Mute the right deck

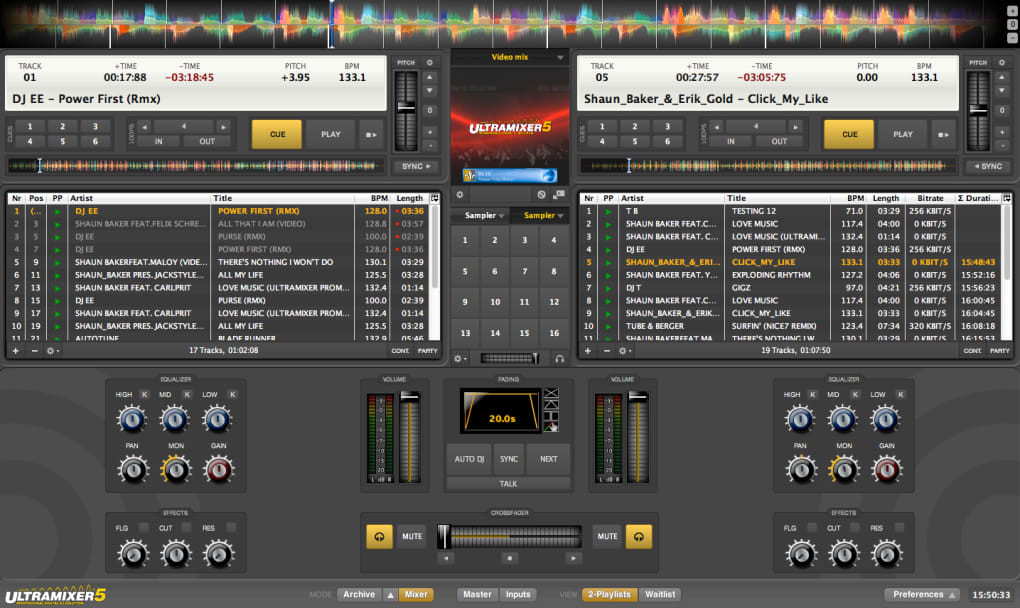click(608, 536)
